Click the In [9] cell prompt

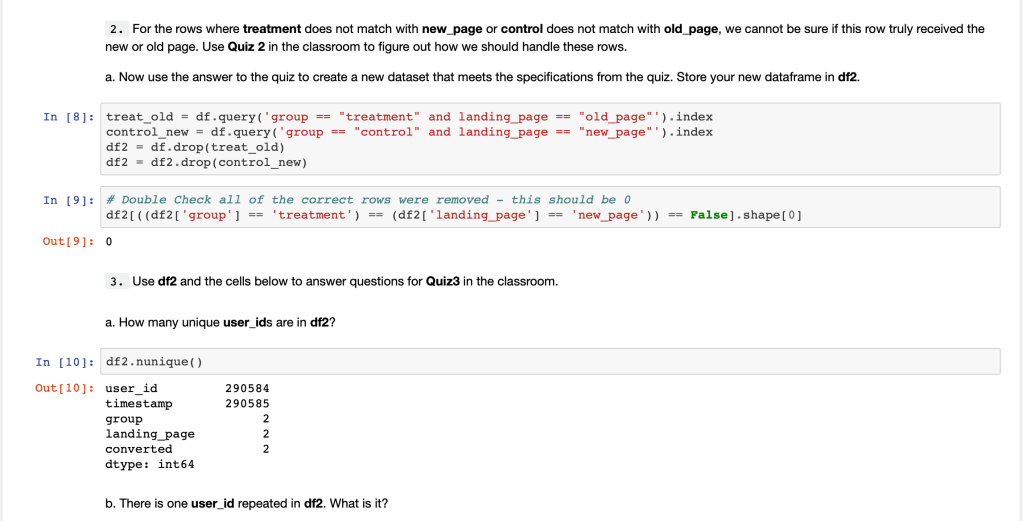pyautogui.click(x=69, y=200)
